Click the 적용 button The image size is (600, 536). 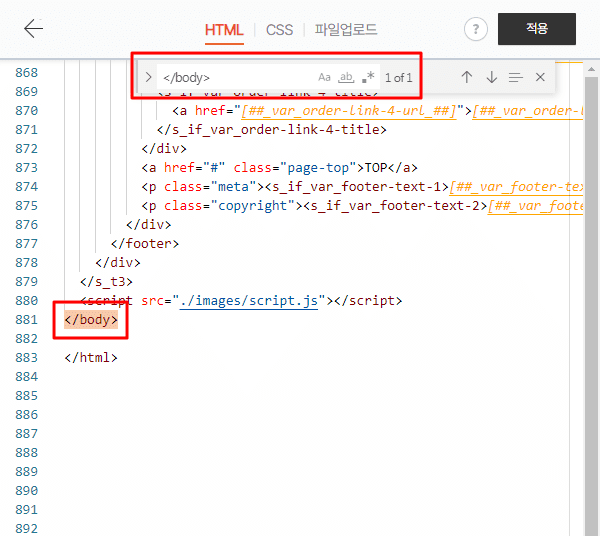[536, 29]
